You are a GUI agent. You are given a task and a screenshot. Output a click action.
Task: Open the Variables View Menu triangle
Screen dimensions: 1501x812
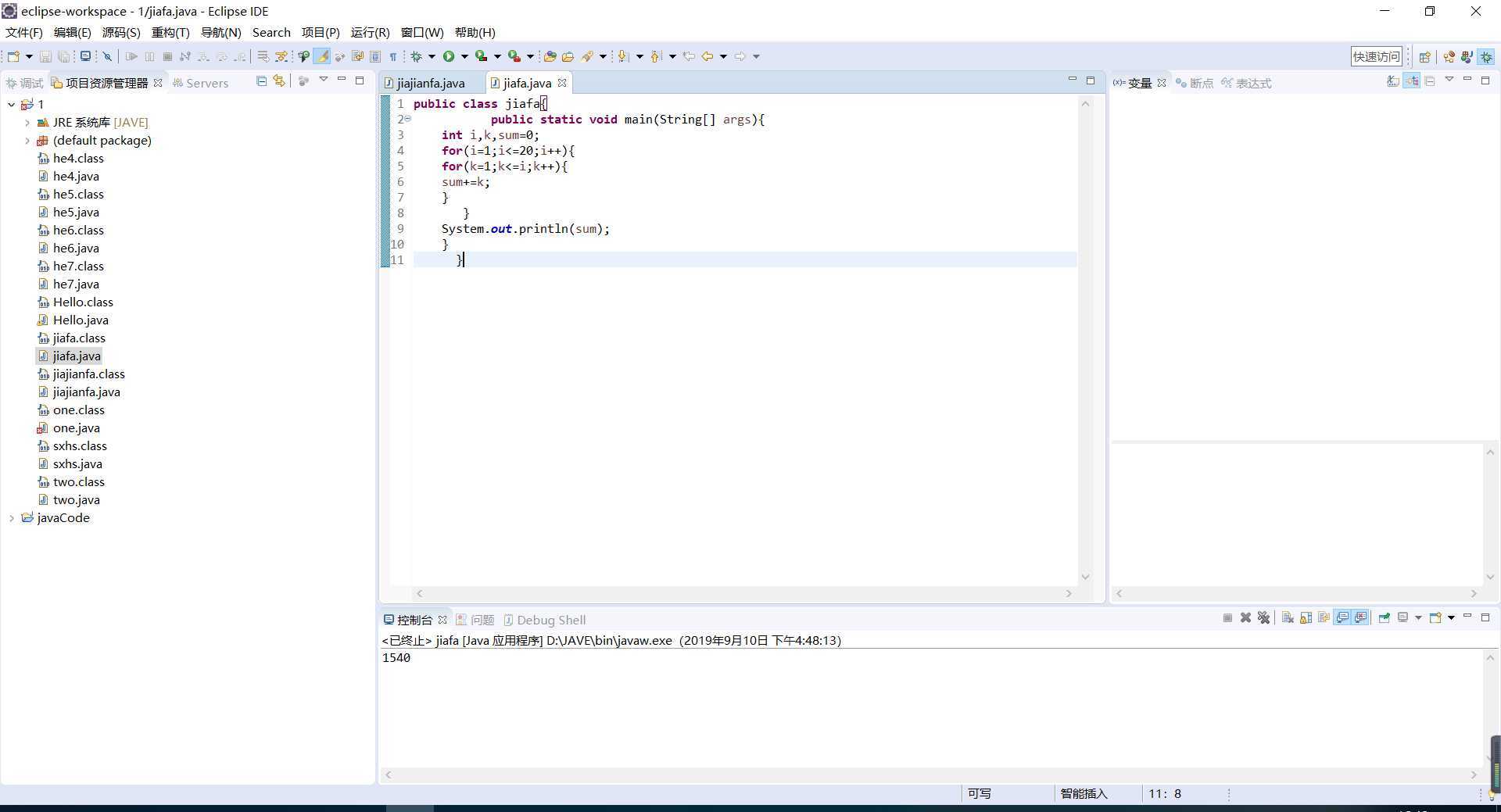1449,79
